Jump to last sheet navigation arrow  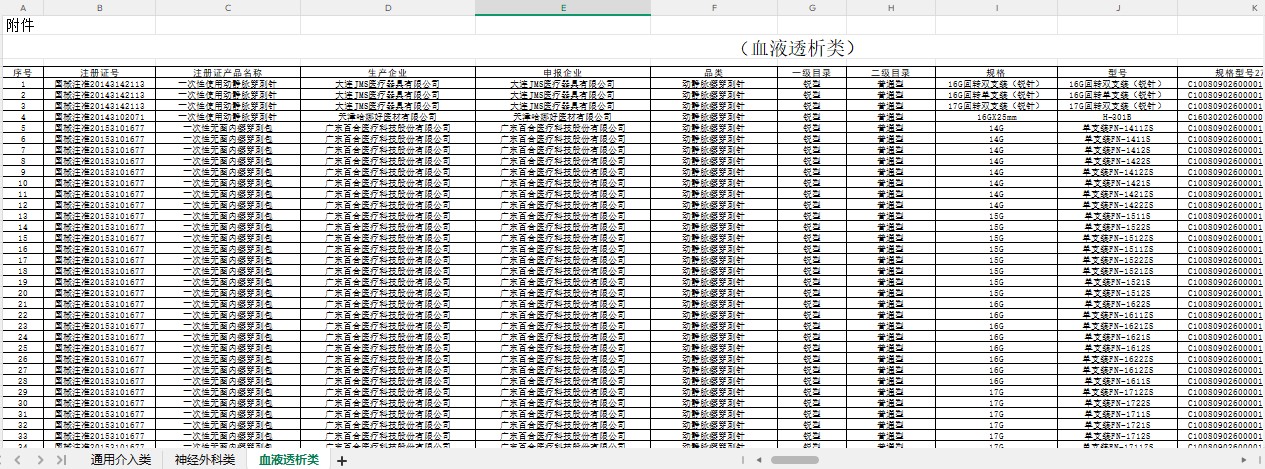coord(61,460)
